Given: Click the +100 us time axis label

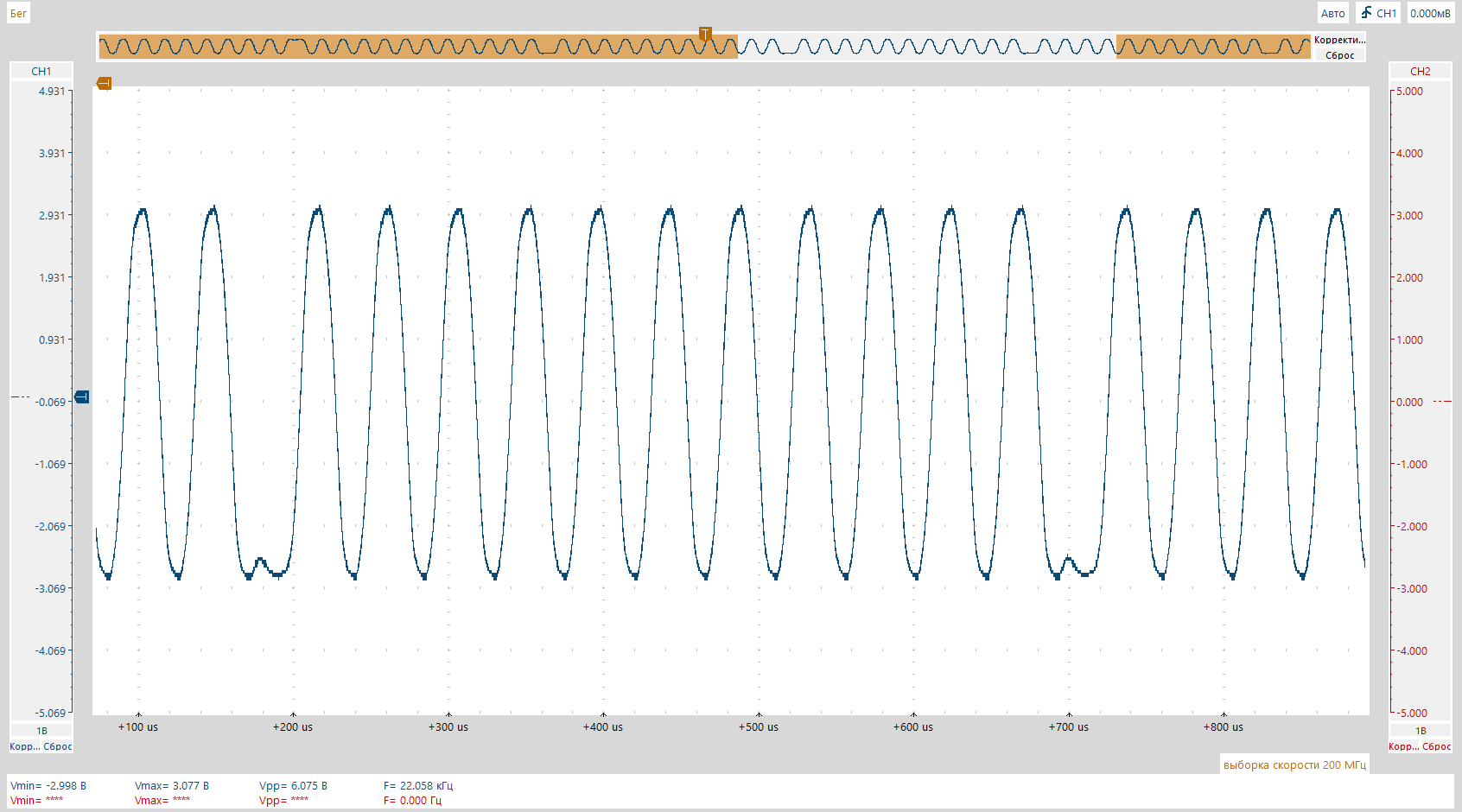Looking at the screenshot, I should coord(138,726).
